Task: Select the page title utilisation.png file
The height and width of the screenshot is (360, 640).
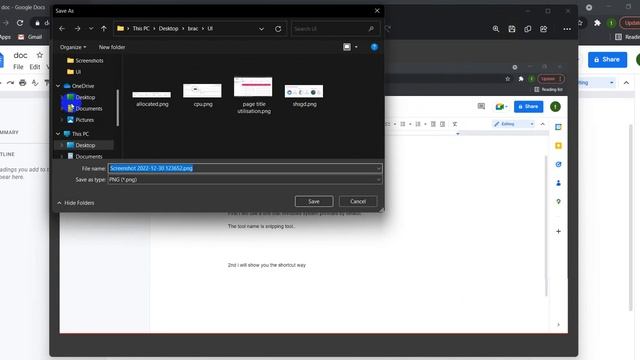Action: [x=253, y=96]
